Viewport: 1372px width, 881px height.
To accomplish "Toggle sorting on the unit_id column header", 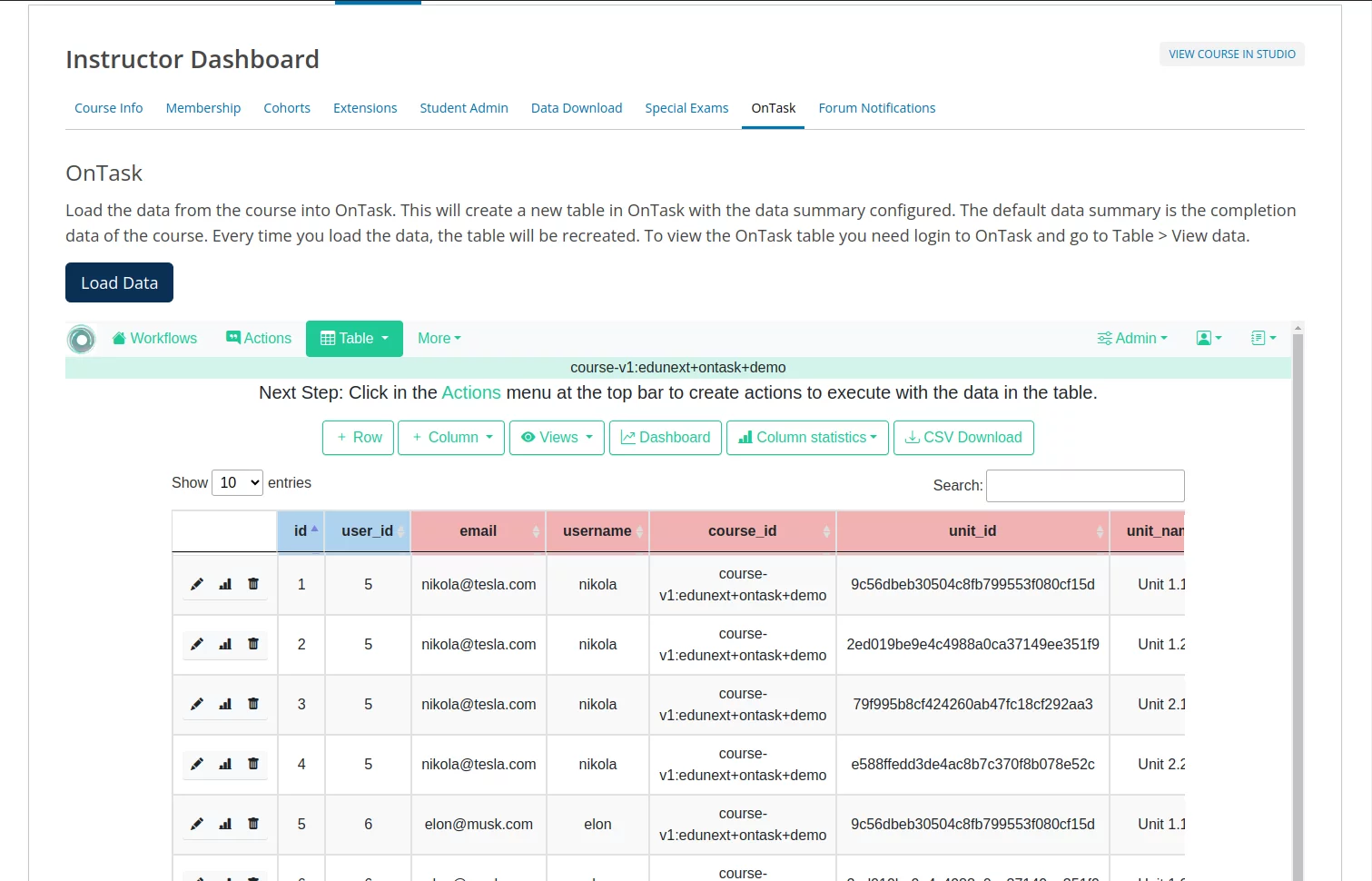I will (972, 531).
